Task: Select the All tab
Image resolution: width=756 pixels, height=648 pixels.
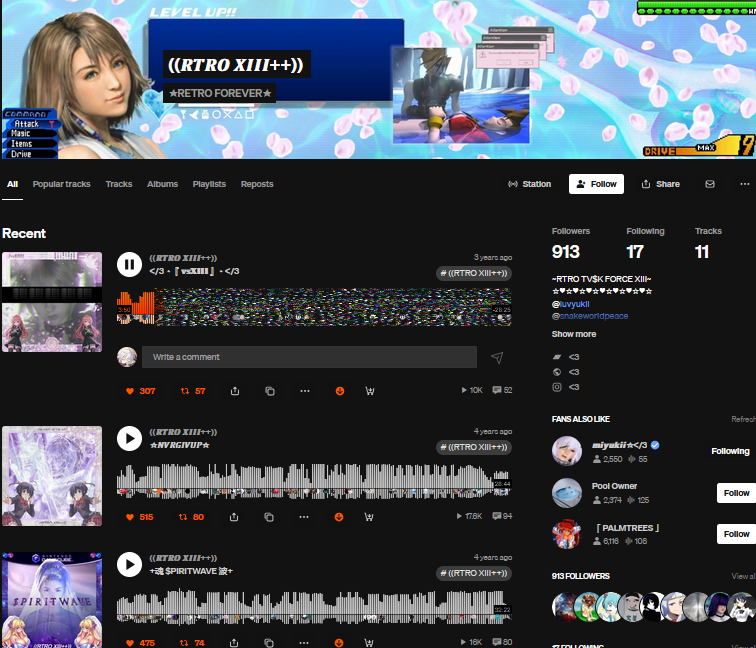Action: click(13, 184)
